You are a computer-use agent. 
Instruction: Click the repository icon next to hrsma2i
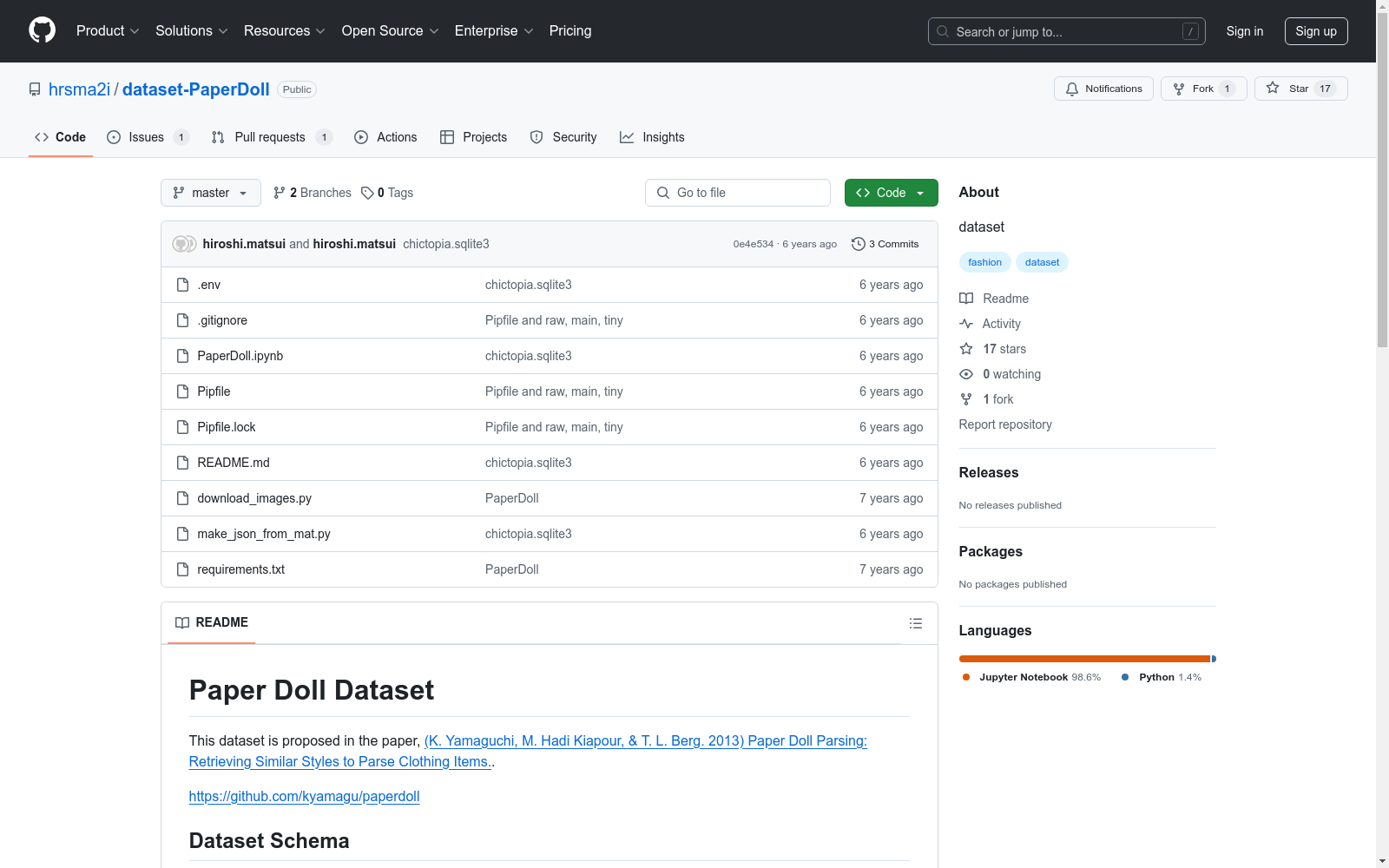[35, 89]
